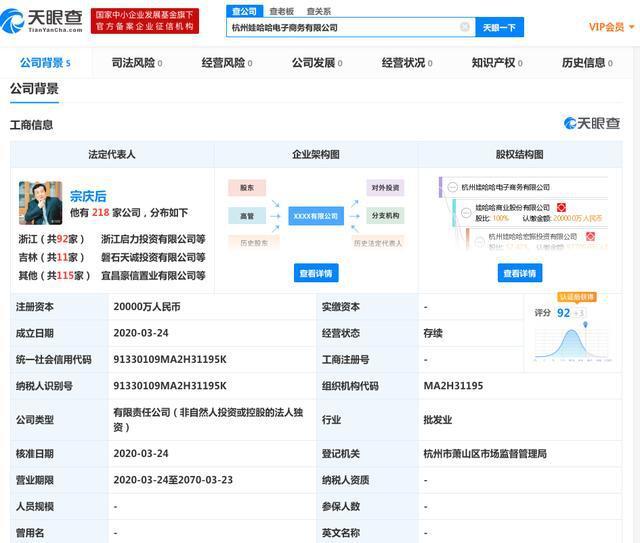Select the 查公司 search tab
The width and height of the screenshot is (640, 543).
(x=244, y=11)
